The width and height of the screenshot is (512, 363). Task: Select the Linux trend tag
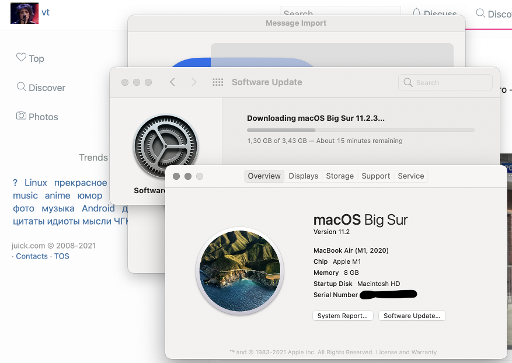coord(36,183)
